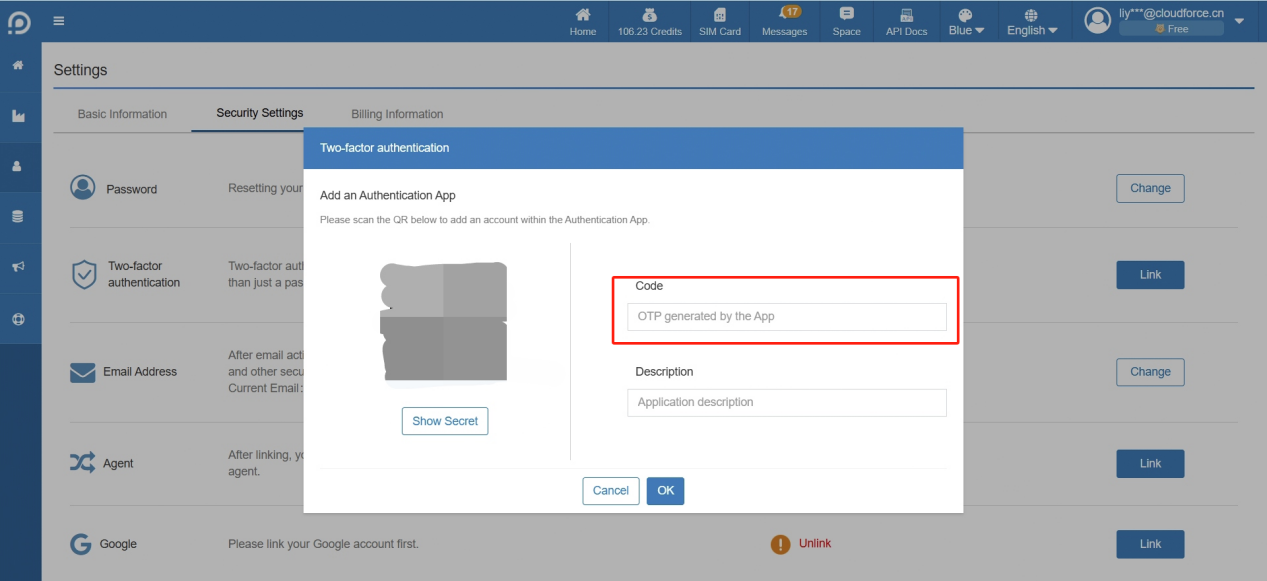Toggle the hamburger sidebar menu
Screen dimensions: 1267x581
point(59,20)
